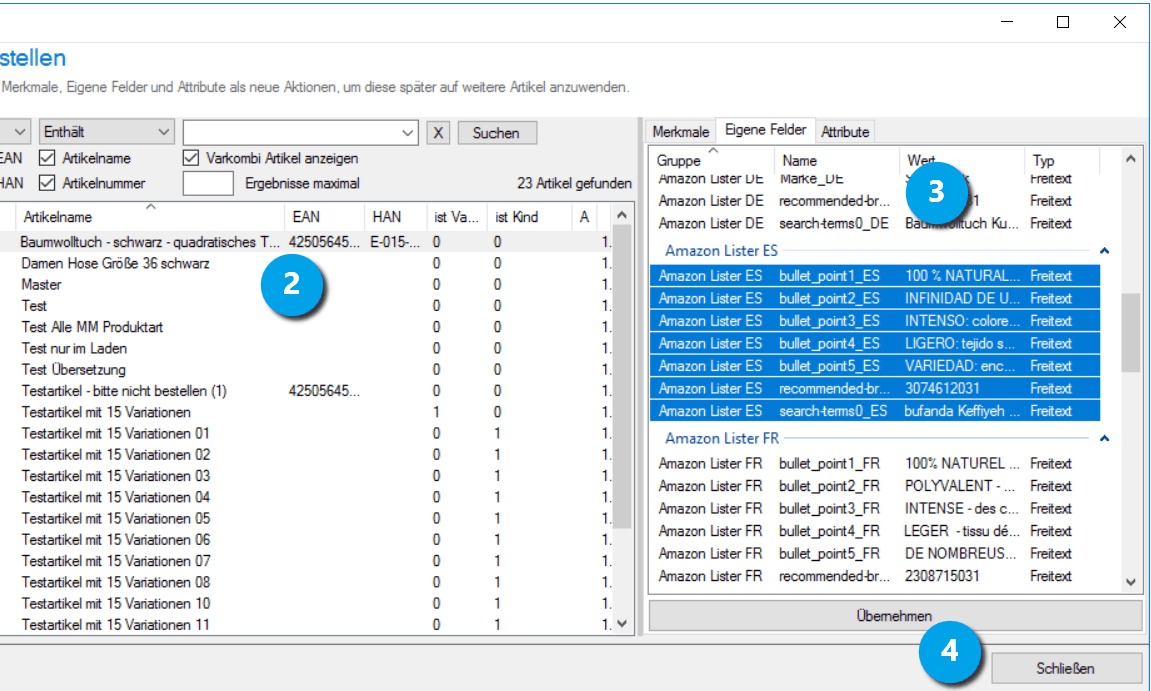Maximize the window

tap(1062, 22)
